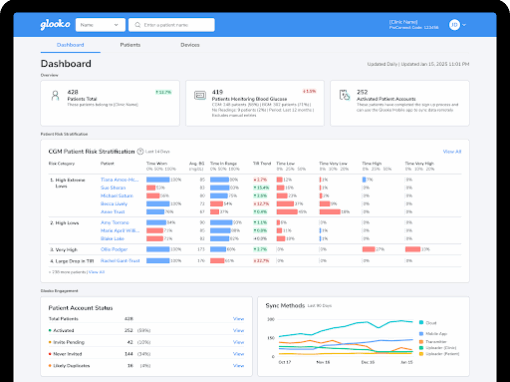The image size is (510, 382).
Task: Focus the patient name search field
Action: click(x=171, y=25)
